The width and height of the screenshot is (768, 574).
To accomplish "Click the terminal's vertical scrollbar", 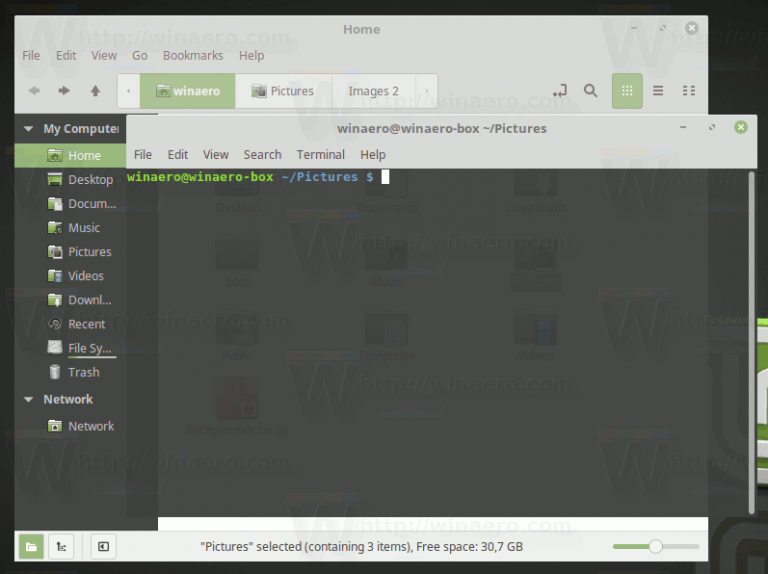I will point(752,343).
